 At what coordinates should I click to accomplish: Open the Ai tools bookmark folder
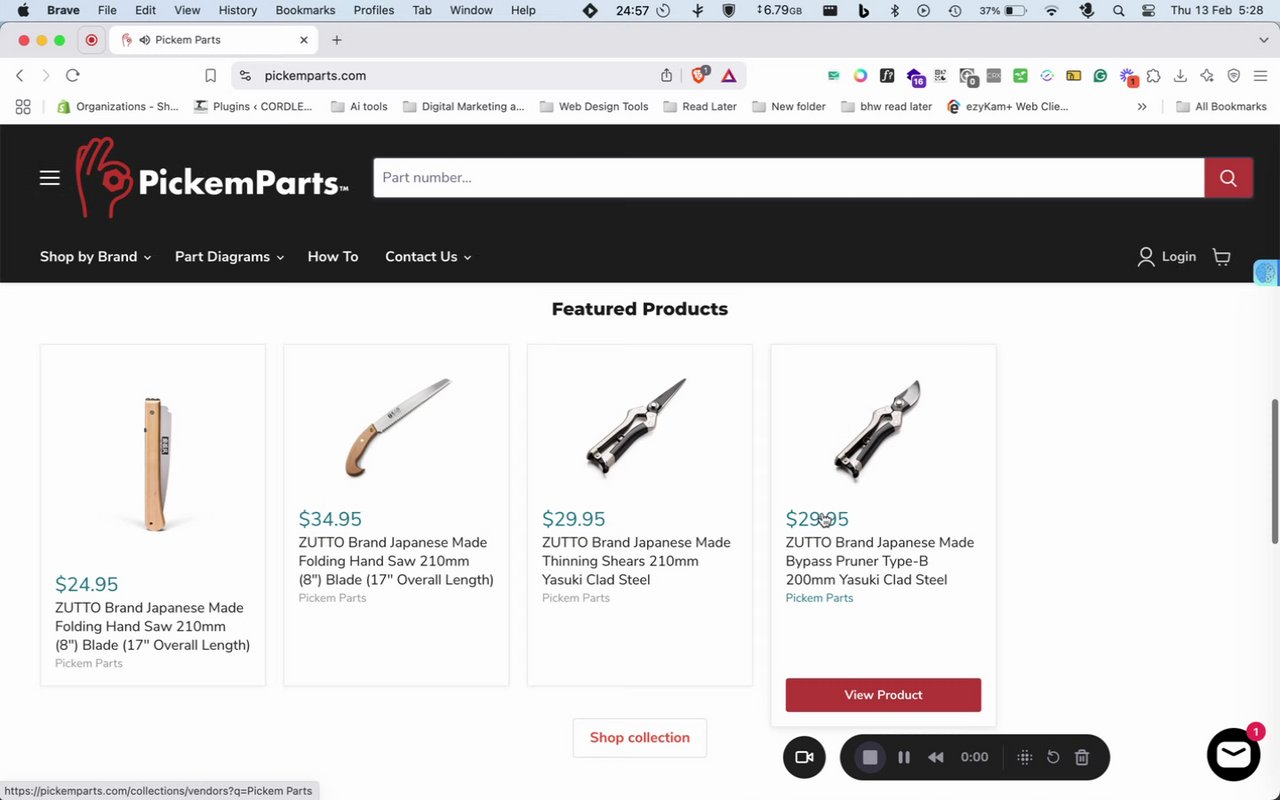[359, 106]
